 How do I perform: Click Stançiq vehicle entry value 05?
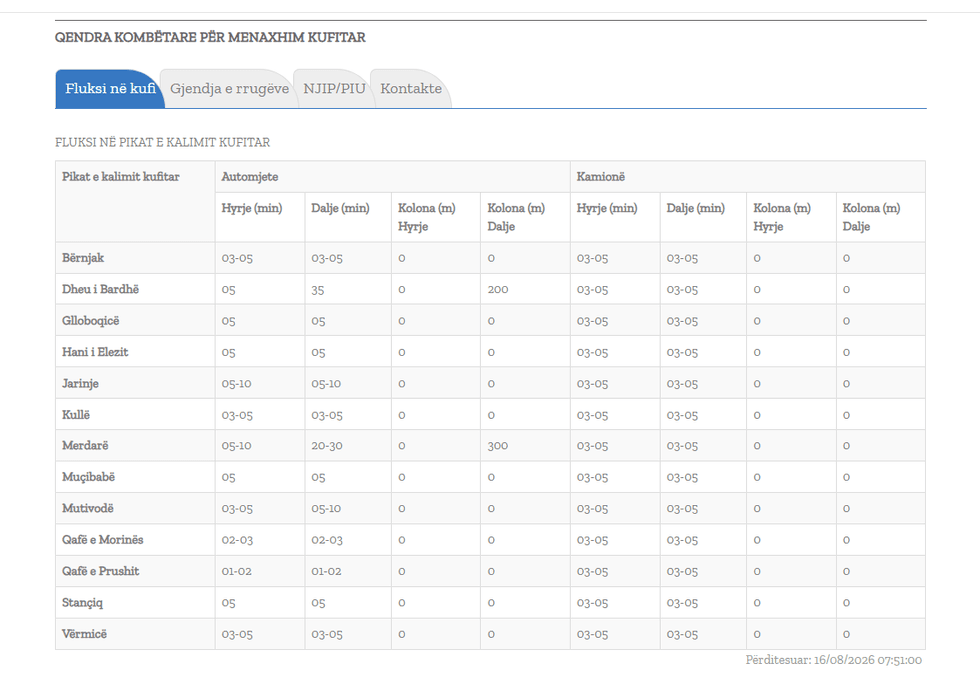pyautogui.click(x=228, y=603)
